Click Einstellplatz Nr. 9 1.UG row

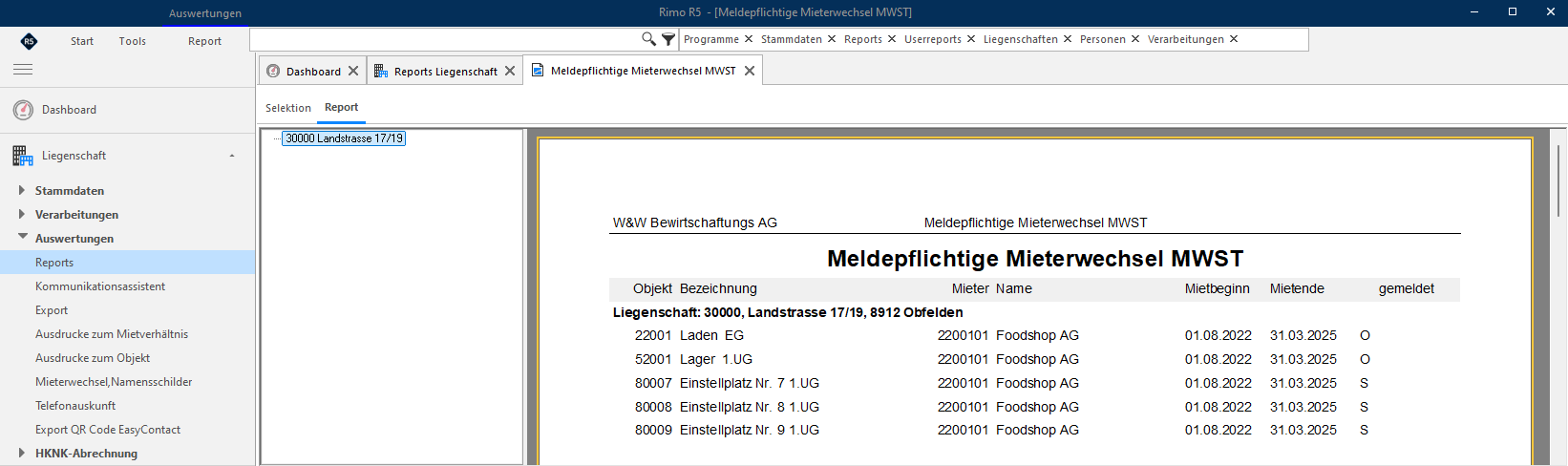[1034, 430]
